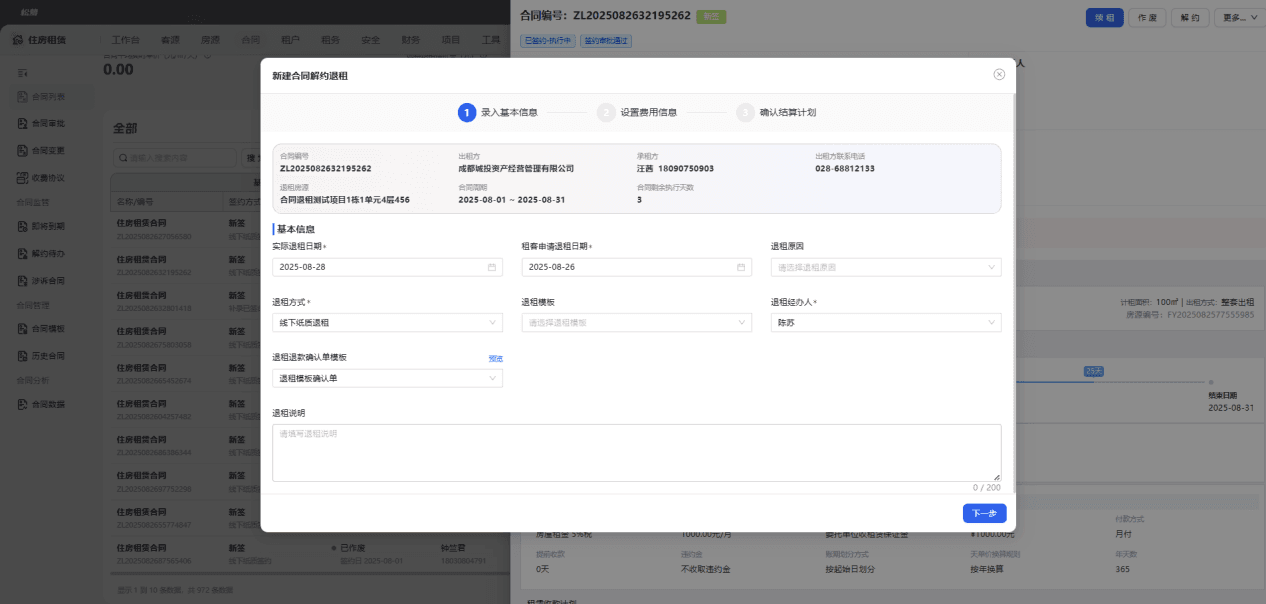The width and height of the screenshot is (1266, 604).
Task: Click the 合同变更 sidebar icon
Action: click(x=23, y=151)
